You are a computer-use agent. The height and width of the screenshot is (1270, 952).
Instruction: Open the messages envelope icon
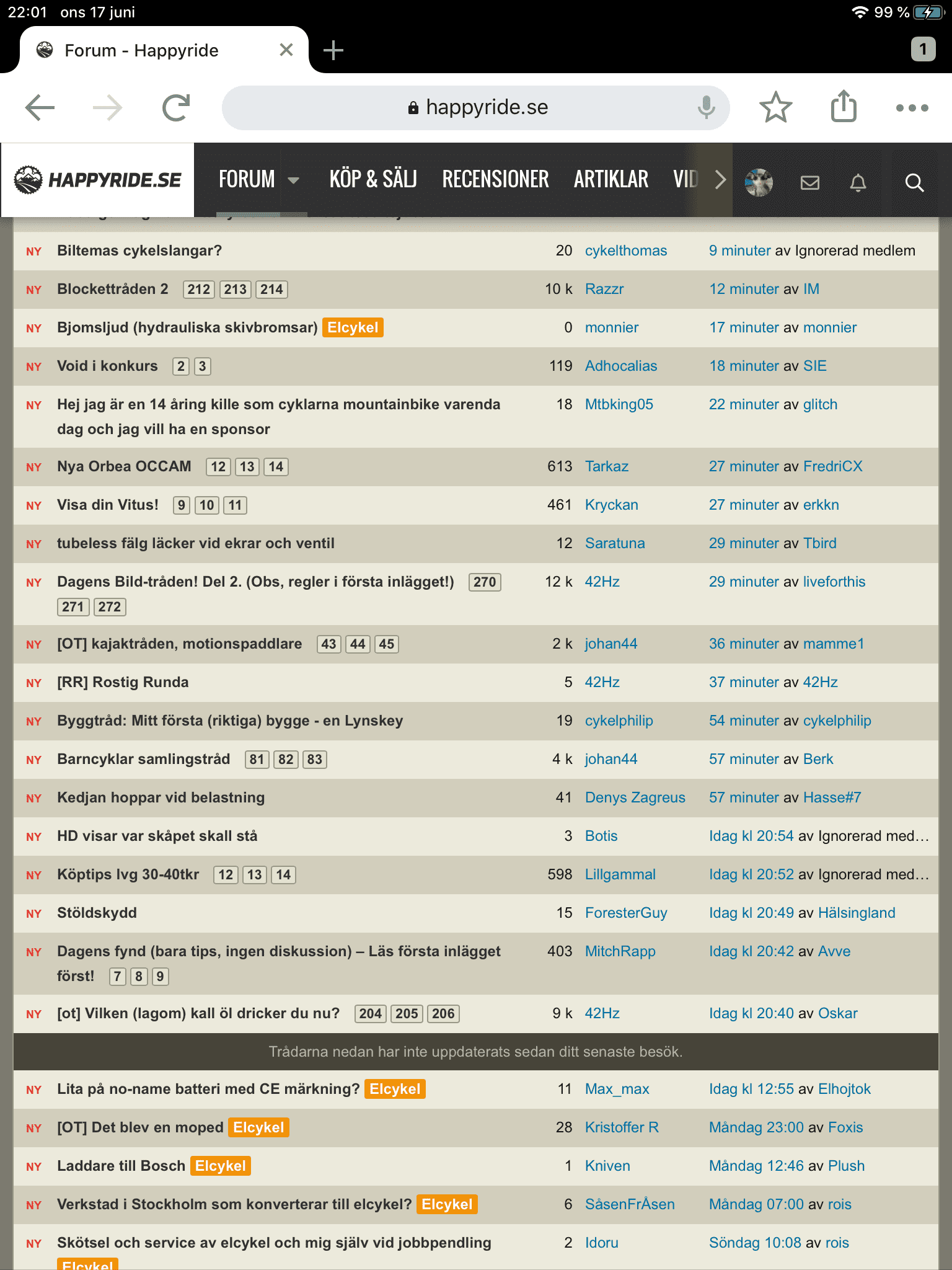tap(809, 182)
